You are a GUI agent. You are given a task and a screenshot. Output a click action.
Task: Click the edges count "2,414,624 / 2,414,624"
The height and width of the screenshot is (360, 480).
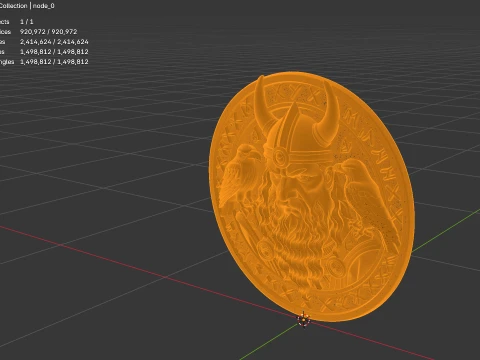pyautogui.click(x=54, y=42)
